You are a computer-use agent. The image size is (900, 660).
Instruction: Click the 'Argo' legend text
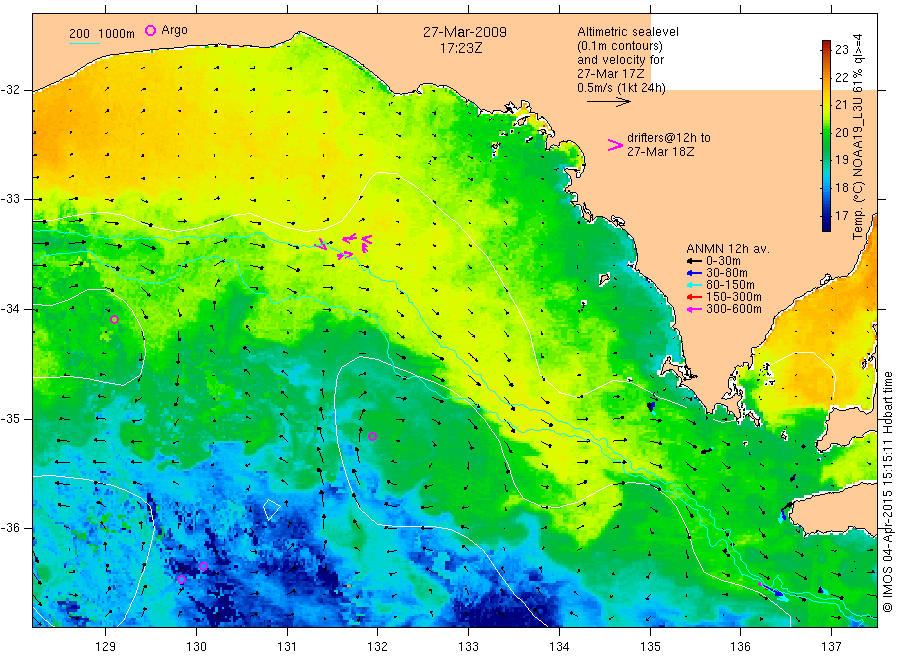[x=174, y=30]
